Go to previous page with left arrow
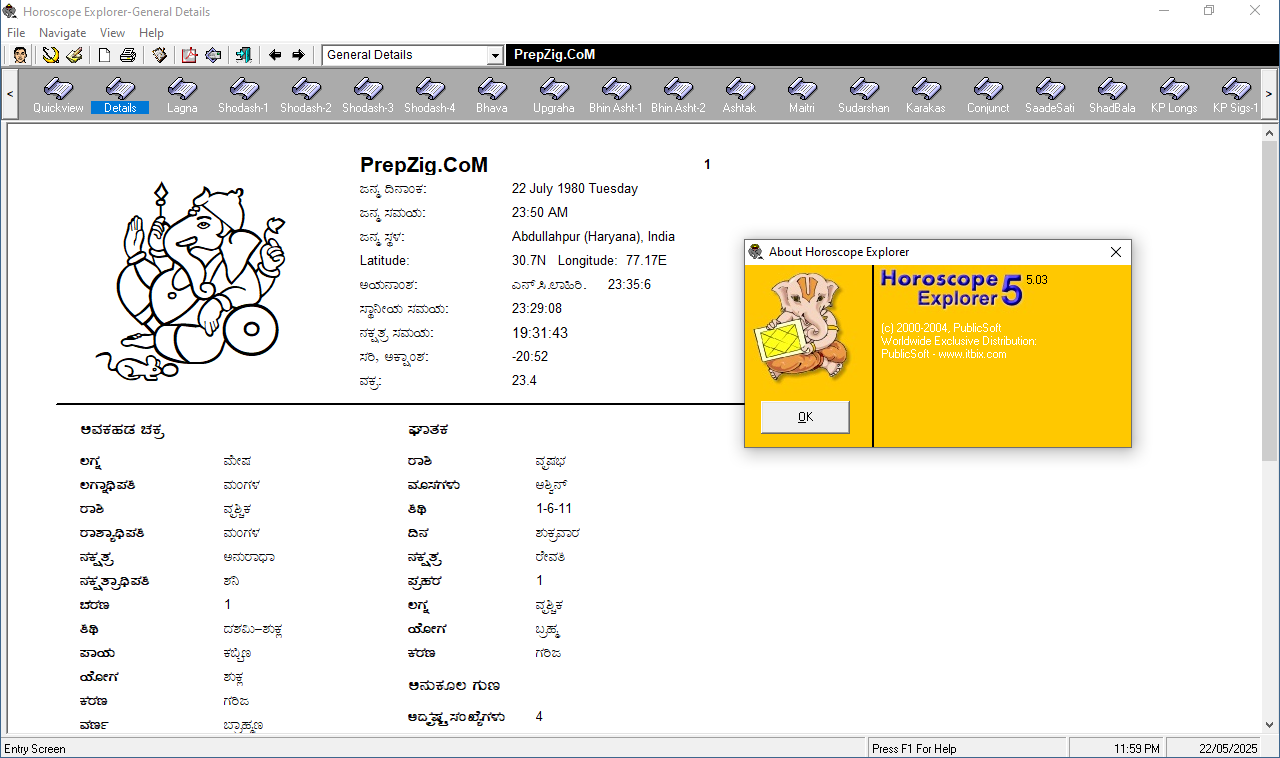This screenshot has width=1280, height=758. (x=275, y=55)
